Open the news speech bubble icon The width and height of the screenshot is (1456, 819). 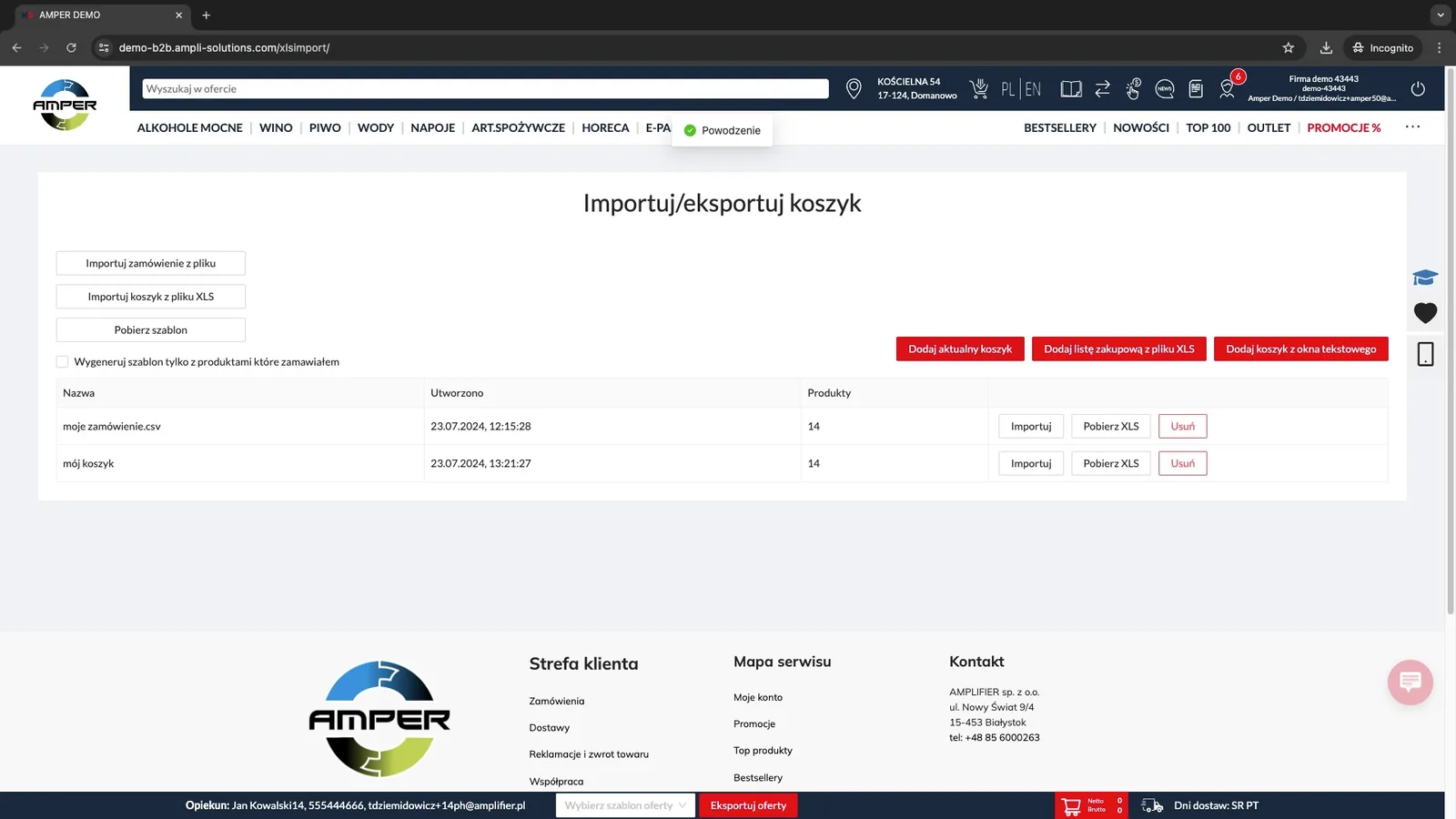click(1165, 88)
